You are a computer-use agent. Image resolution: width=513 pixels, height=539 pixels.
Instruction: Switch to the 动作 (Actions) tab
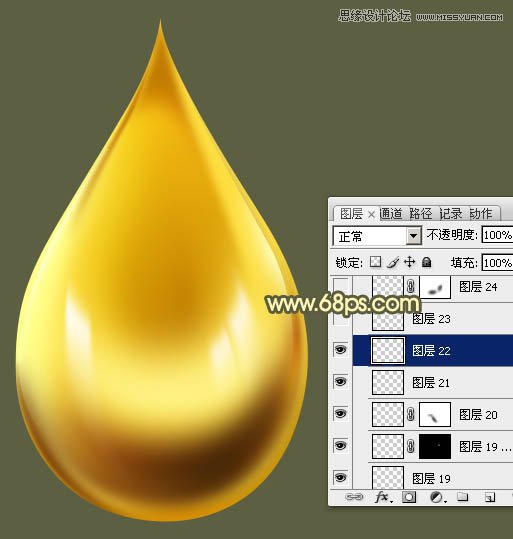pyautogui.click(x=481, y=214)
